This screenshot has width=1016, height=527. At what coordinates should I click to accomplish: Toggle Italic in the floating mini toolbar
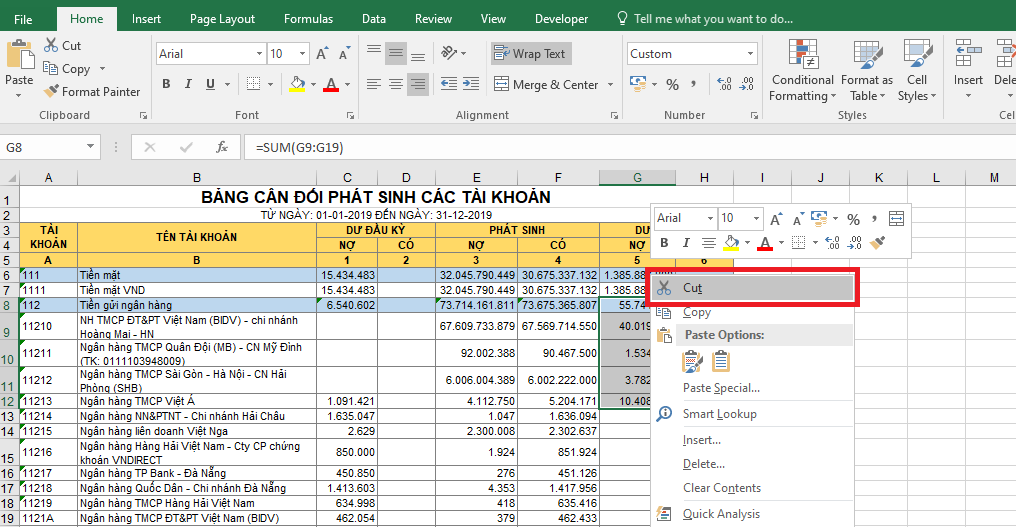[686, 243]
